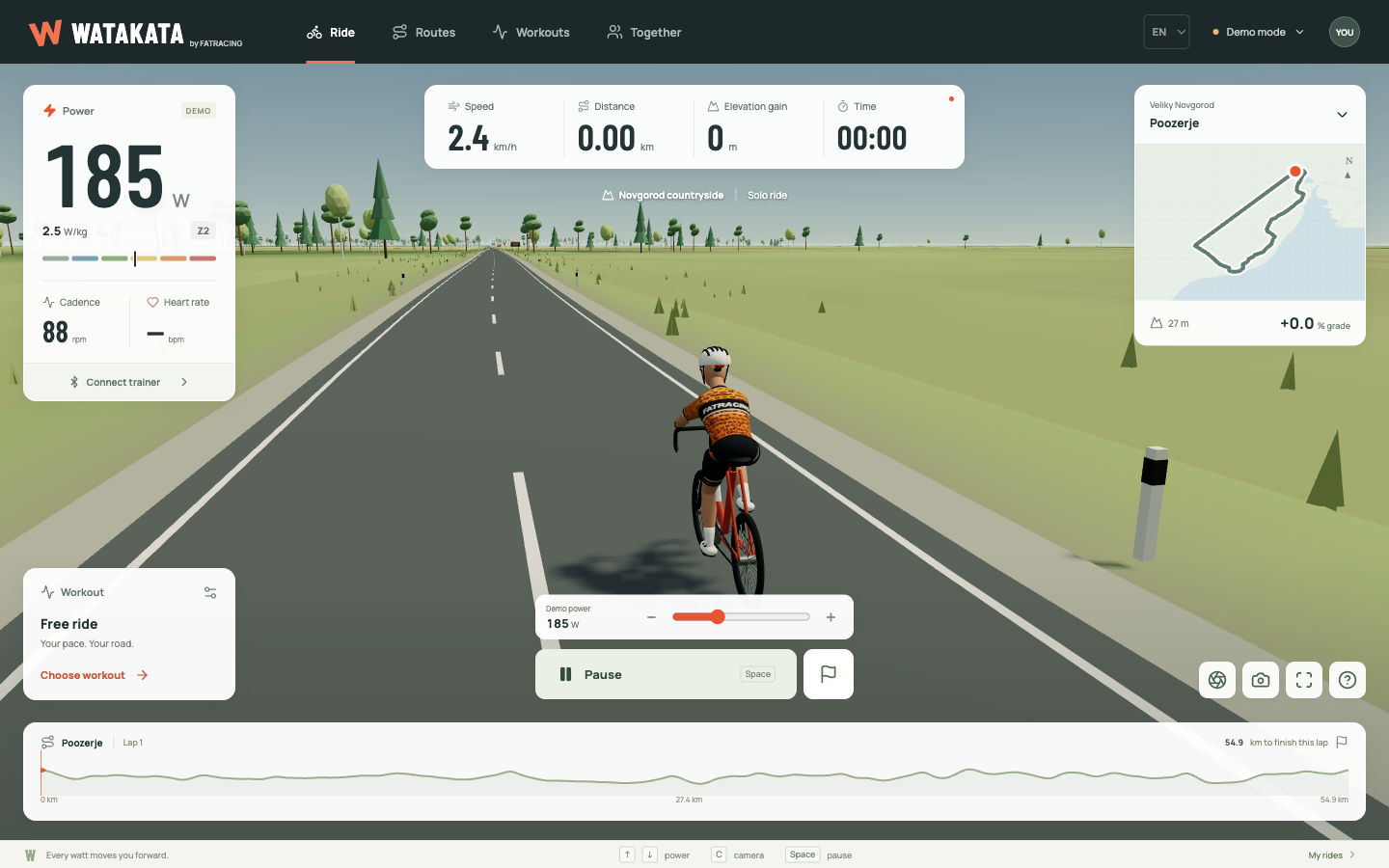
Task: Toggle fullscreen mode
Action: (x=1304, y=680)
